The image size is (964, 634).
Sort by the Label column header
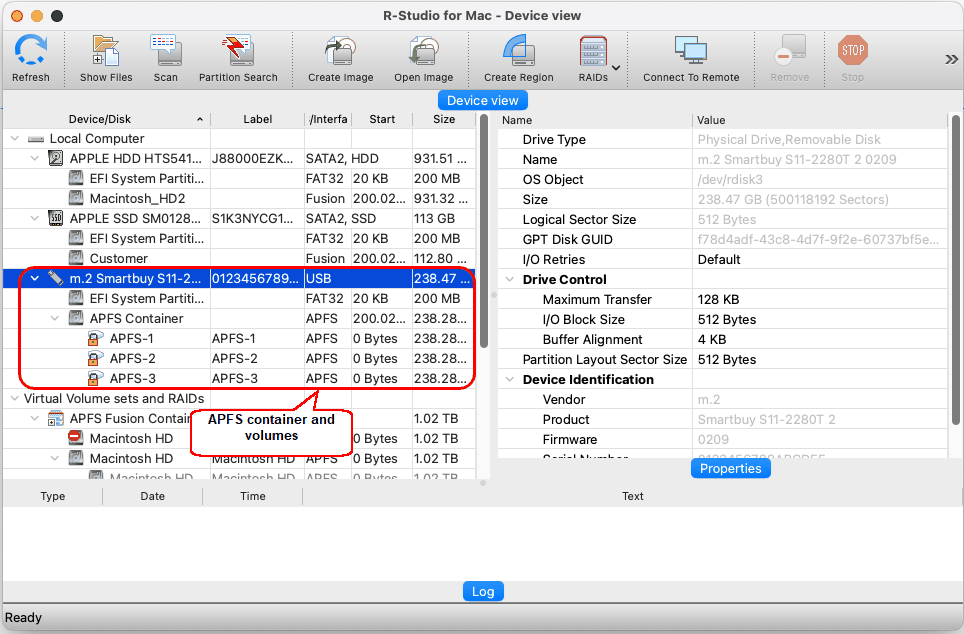click(x=257, y=119)
